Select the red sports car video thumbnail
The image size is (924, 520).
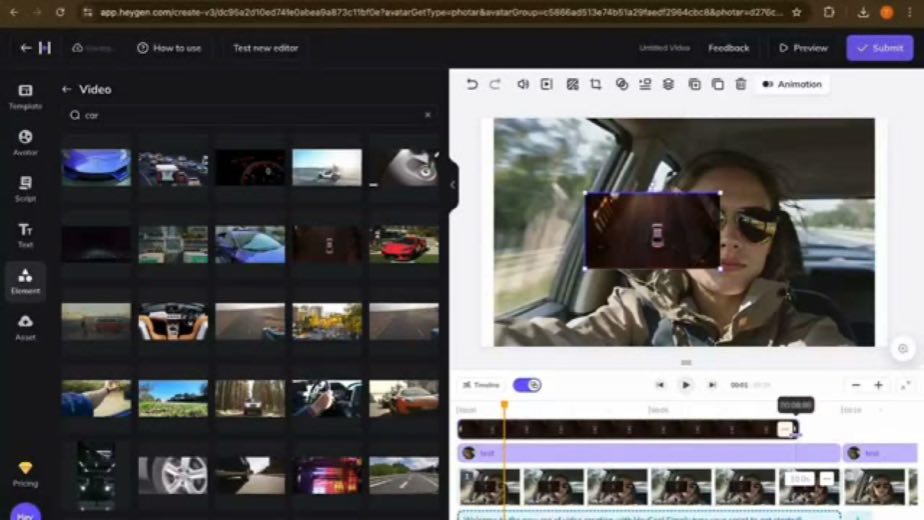(404, 244)
